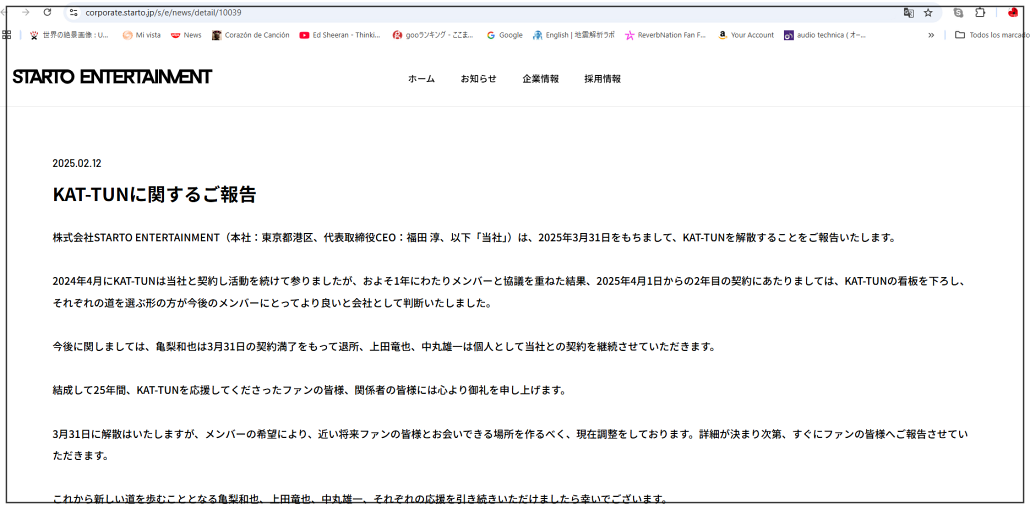1030x509 pixels.
Task: Click the date 2025.02.12
Action: [77, 164]
